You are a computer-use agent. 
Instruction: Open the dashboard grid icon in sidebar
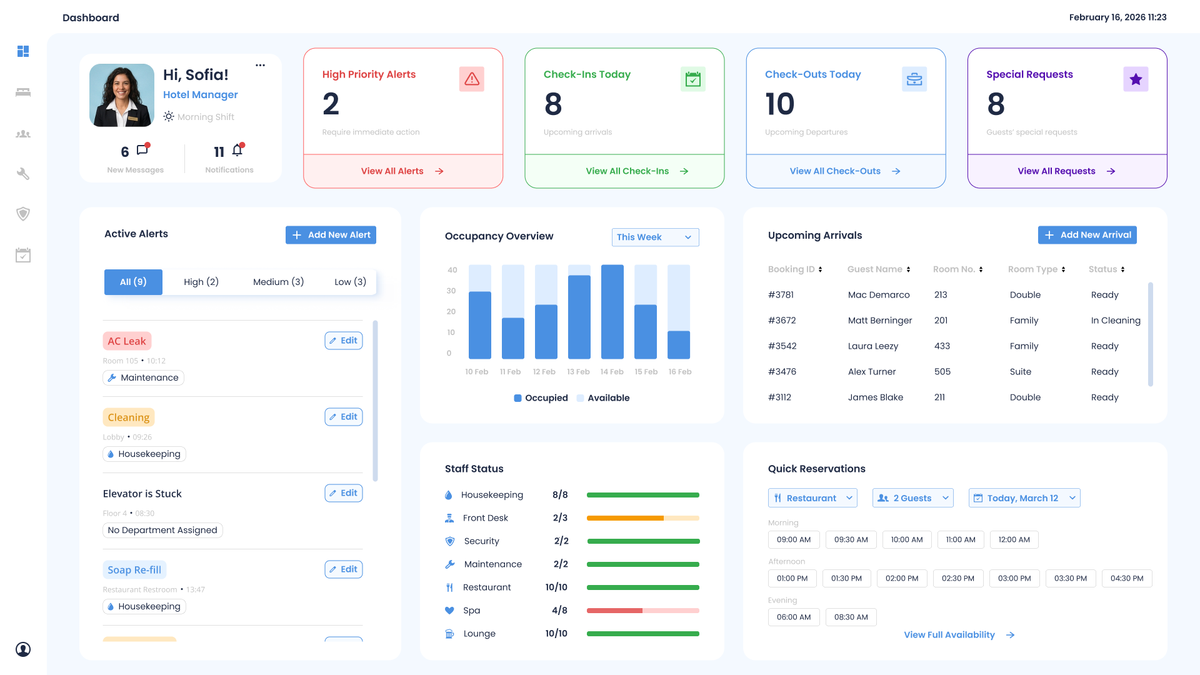[x=23, y=51]
